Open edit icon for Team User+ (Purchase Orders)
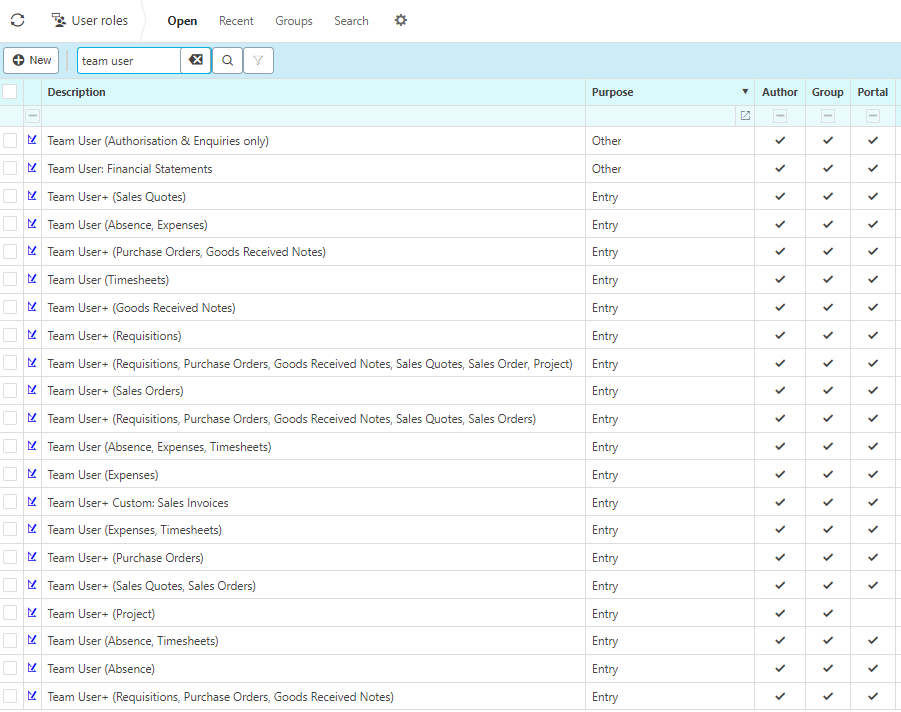This screenshot has width=901, height=712. tap(32, 557)
